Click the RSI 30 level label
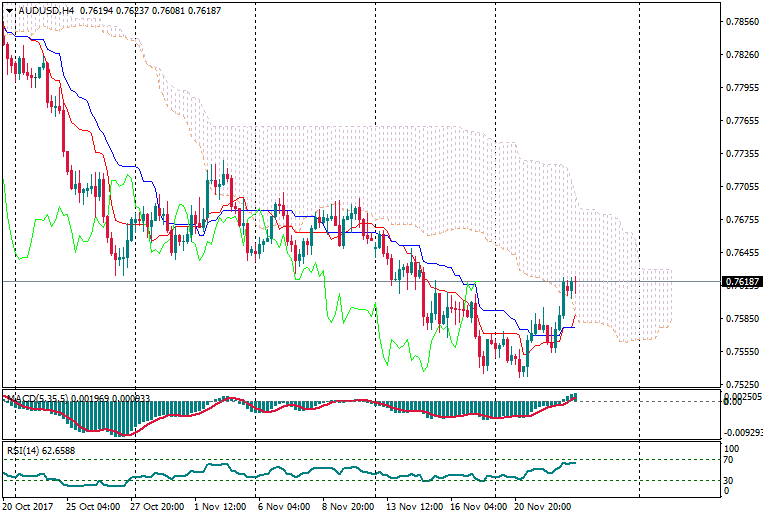 click(x=730, y=481)
